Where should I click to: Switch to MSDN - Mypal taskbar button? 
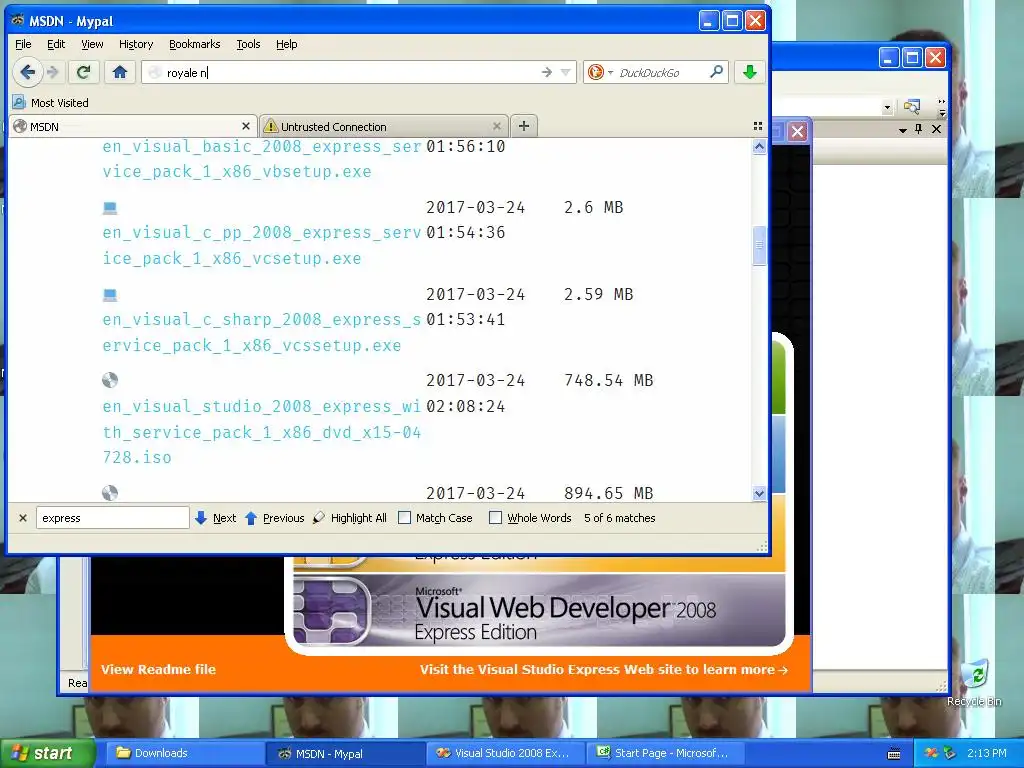click(345, 754)
